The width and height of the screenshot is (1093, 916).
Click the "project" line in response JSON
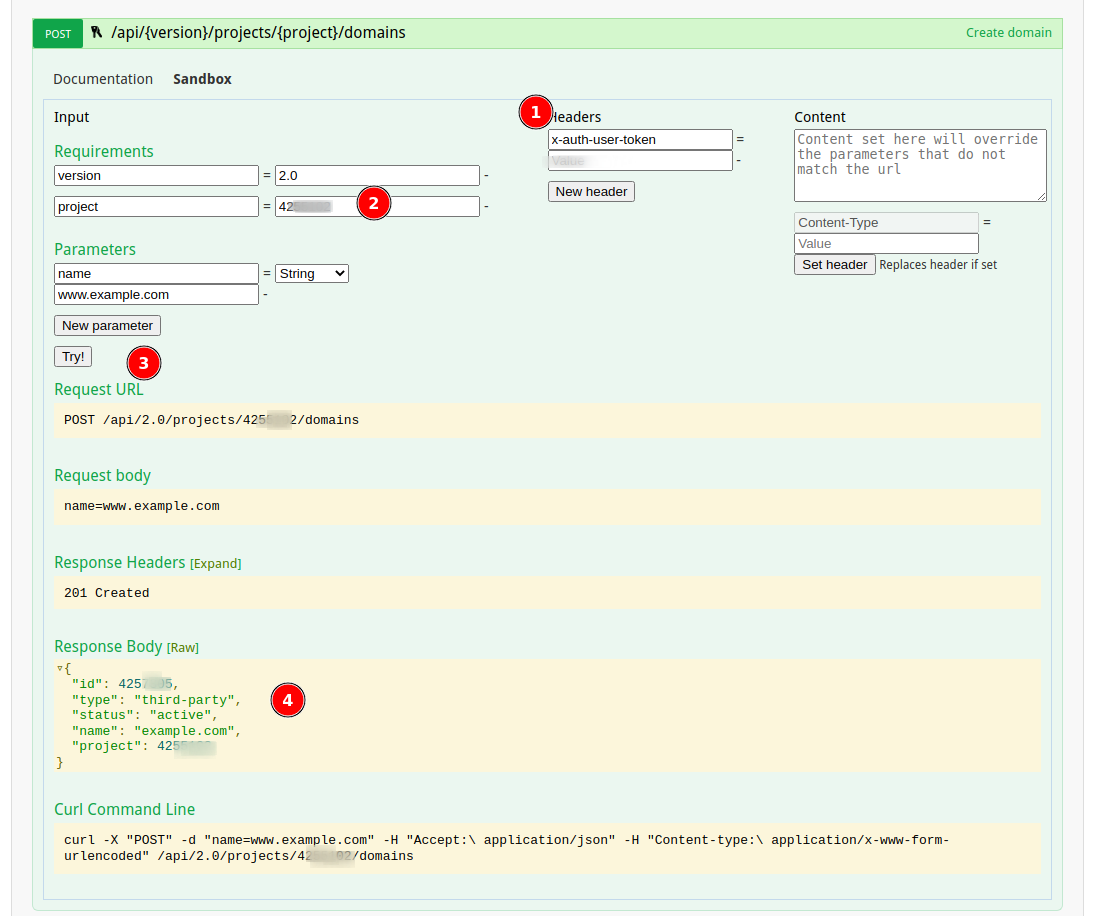[144, 746]
